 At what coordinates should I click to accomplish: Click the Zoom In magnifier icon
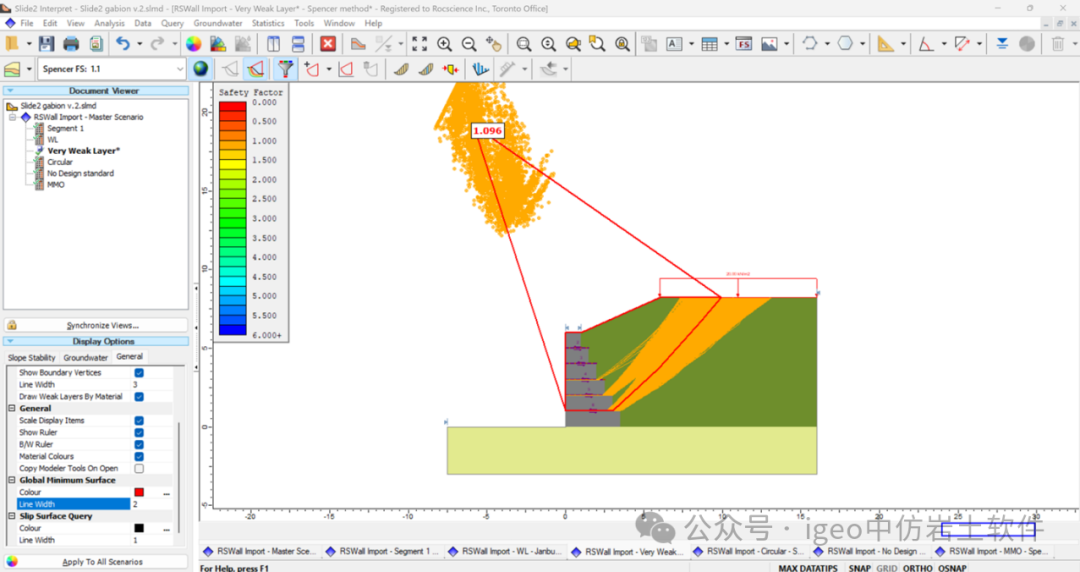(444, 44)
